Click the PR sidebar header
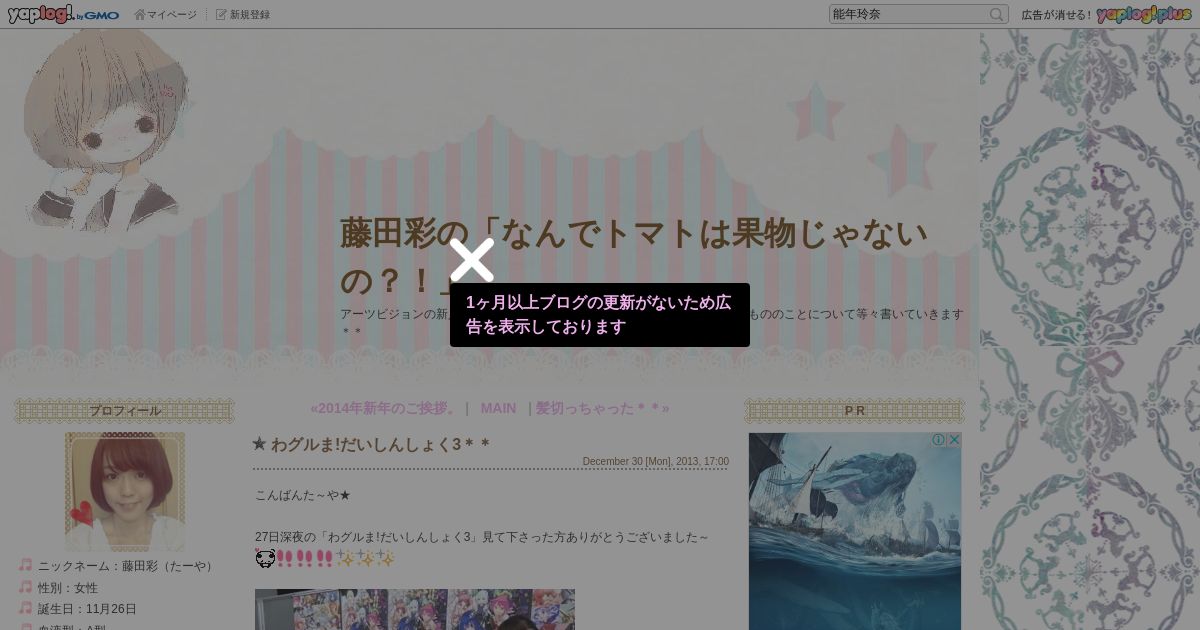1200x630 pixels. coord(855,411)
